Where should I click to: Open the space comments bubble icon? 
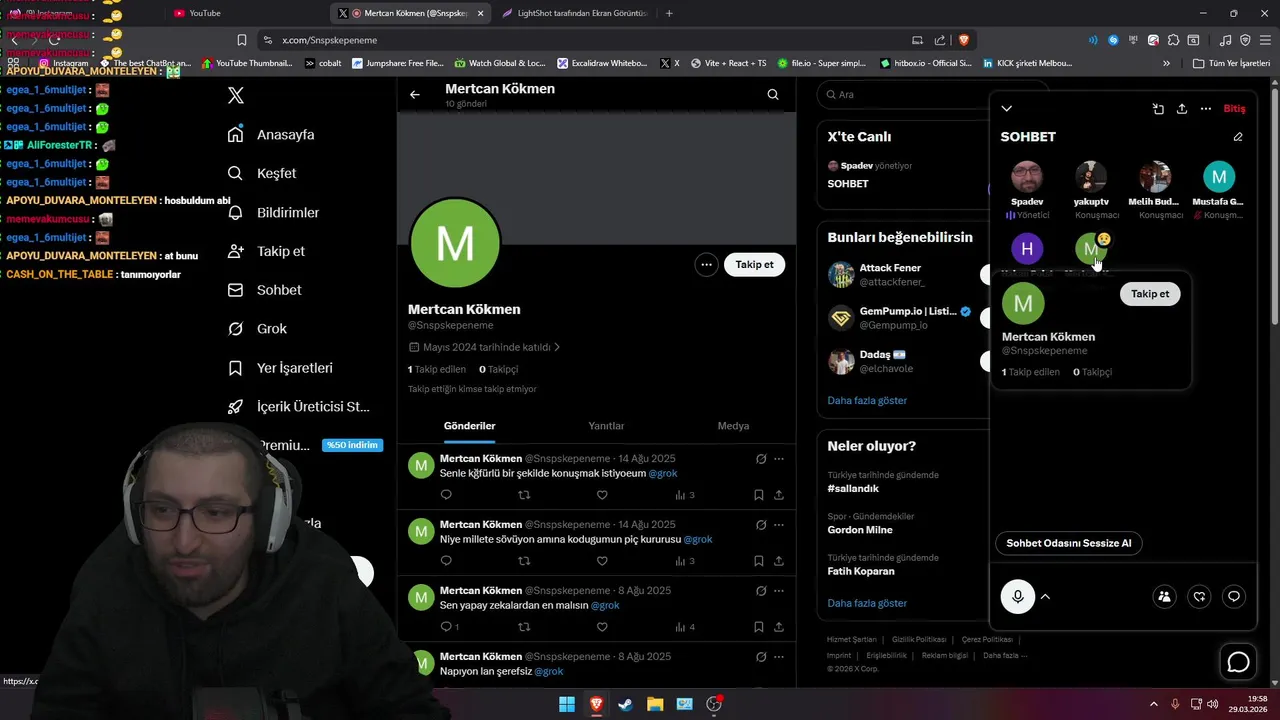tap(1234, 597)
